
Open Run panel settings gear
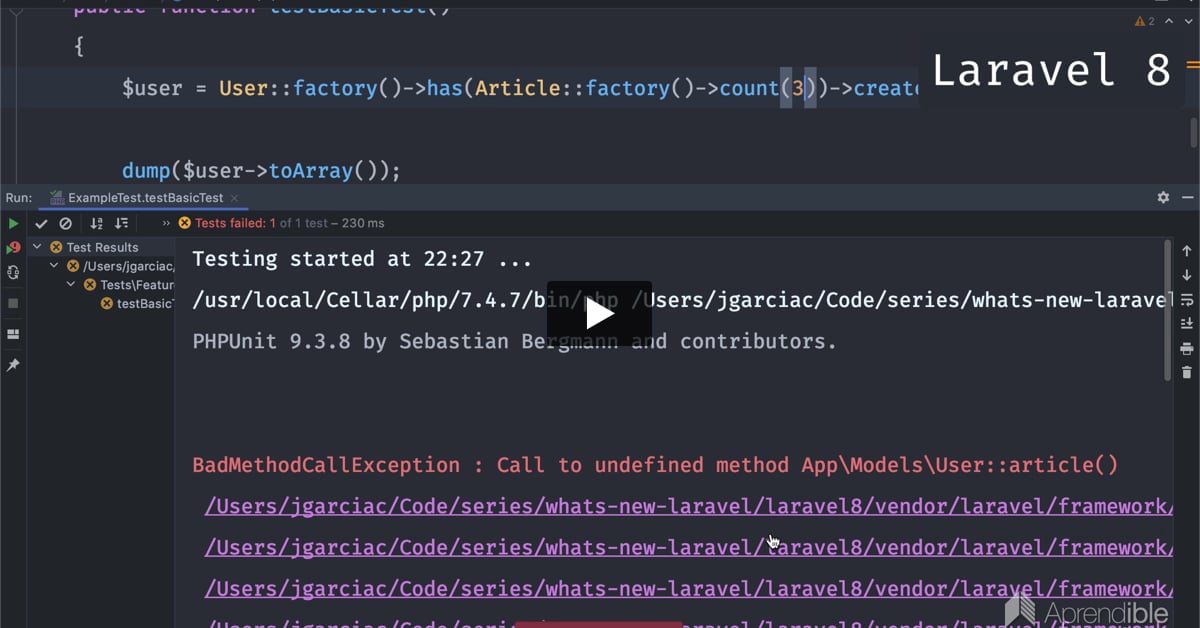pos(1163,198)
